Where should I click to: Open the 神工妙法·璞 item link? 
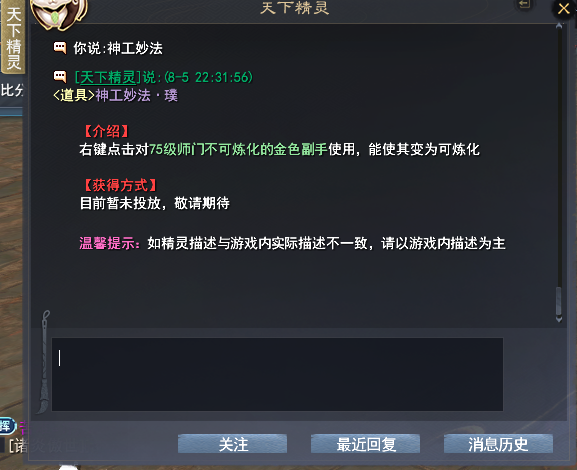[x=137, y=95]
